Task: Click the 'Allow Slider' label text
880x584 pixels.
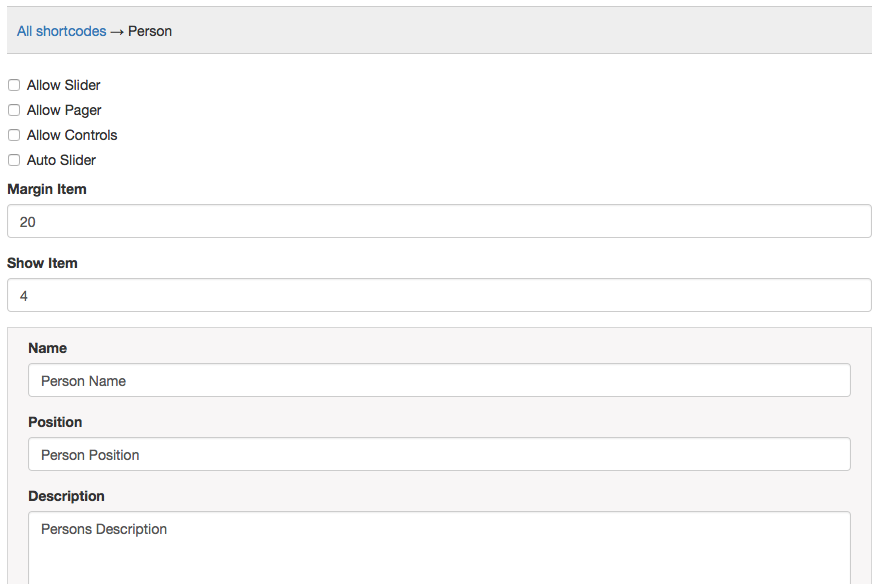Action: (x=63, y=85)
